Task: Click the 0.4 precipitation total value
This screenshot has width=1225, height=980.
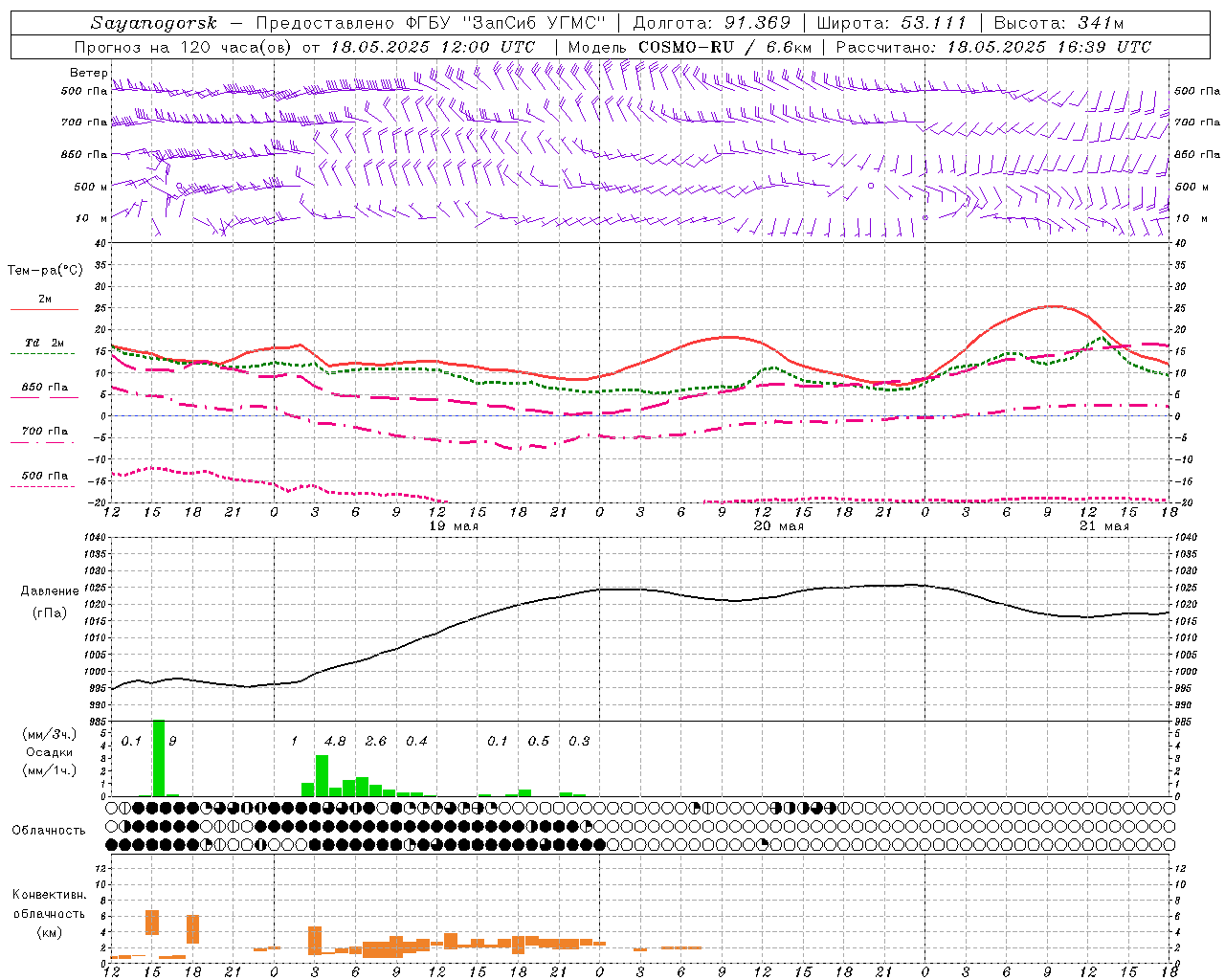Action: [416, 741]
